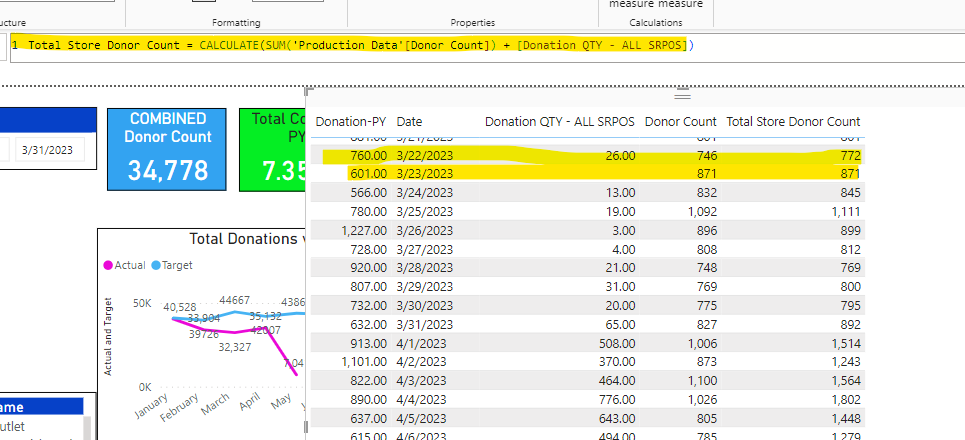Click the 39726 data label
This screenshot has width=965, height=440.
tap(204, 333)
